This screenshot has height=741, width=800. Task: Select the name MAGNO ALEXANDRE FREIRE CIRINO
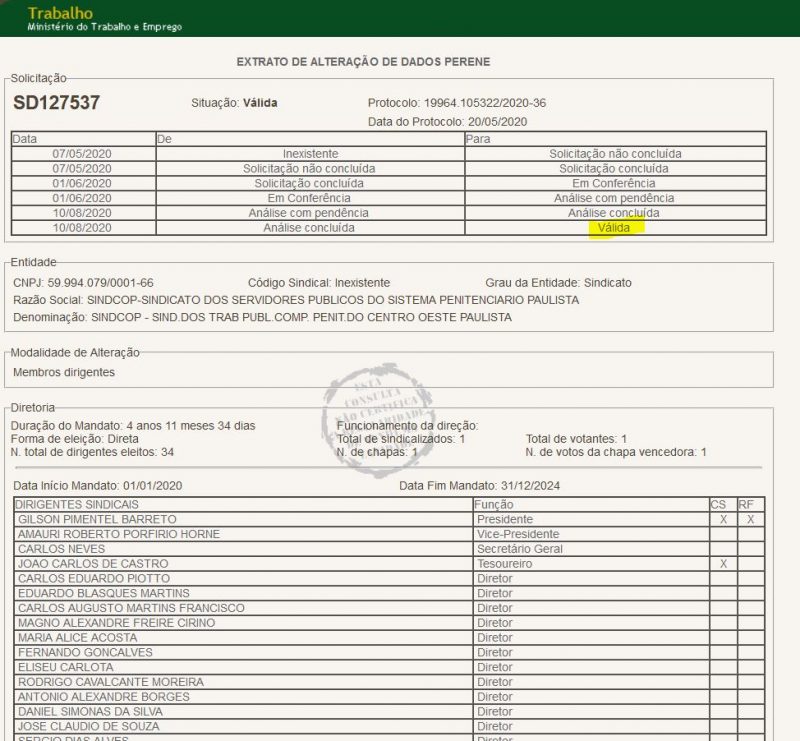tap(116, 623)
